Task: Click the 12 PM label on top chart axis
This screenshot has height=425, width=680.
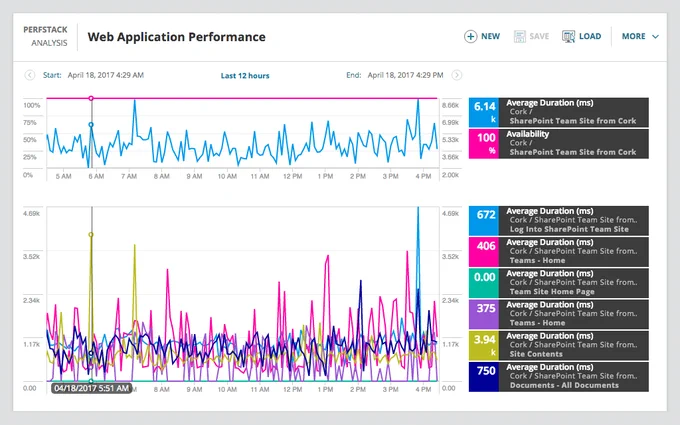Action: coord(293,177)
